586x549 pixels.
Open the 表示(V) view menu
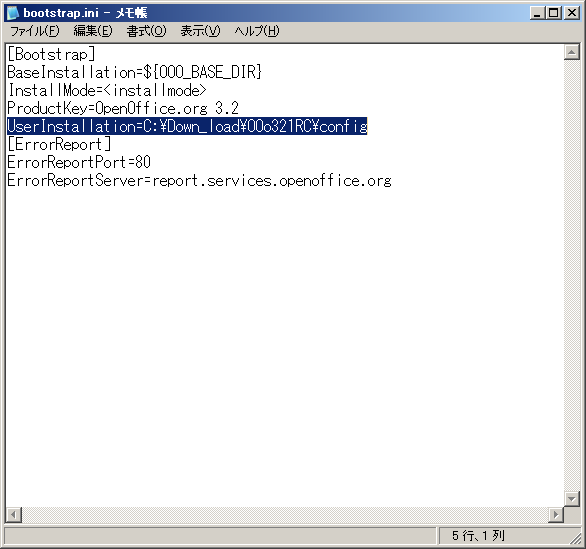(200, 31)
